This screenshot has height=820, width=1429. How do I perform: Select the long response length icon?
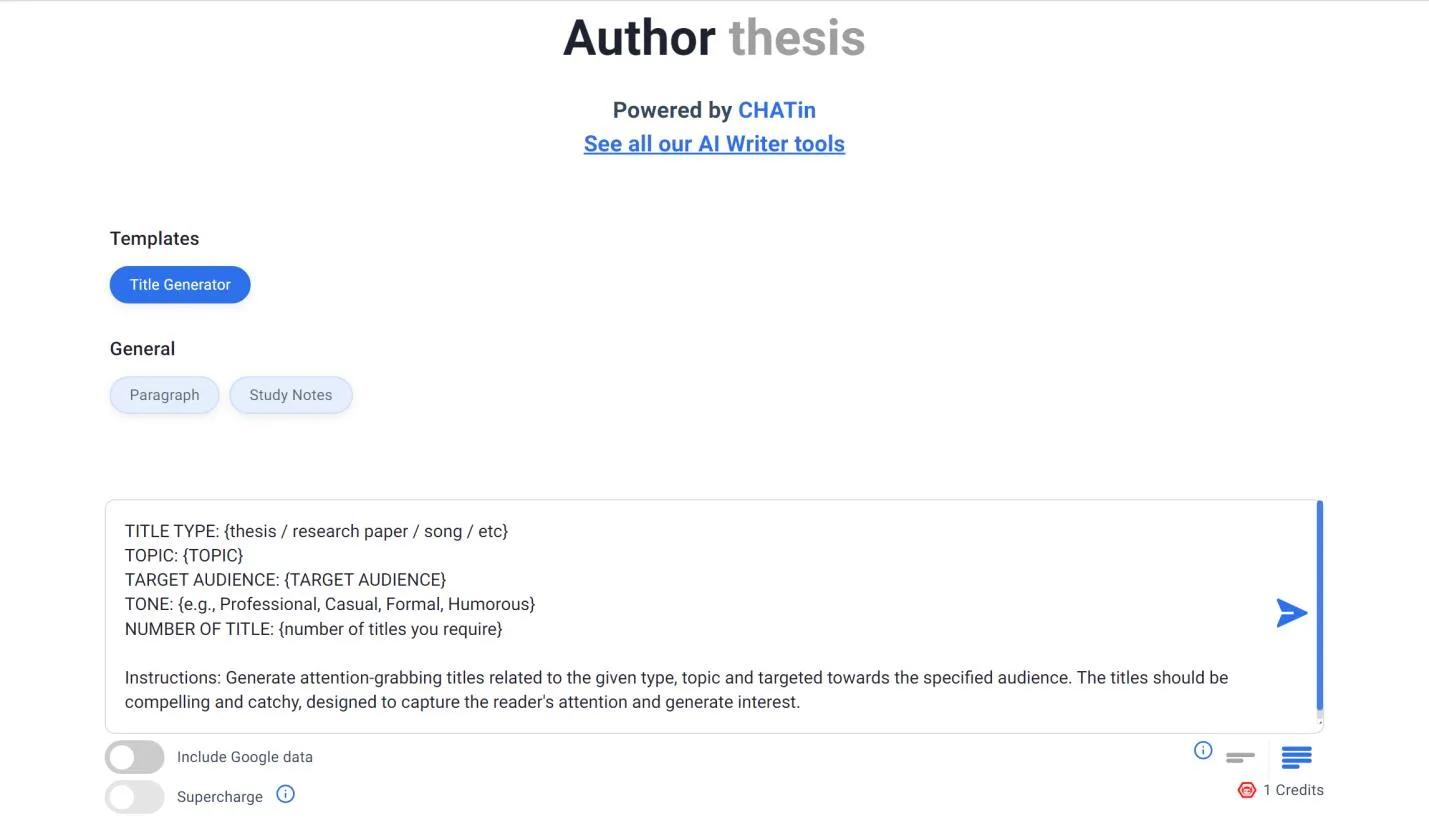coord(1296,757)
